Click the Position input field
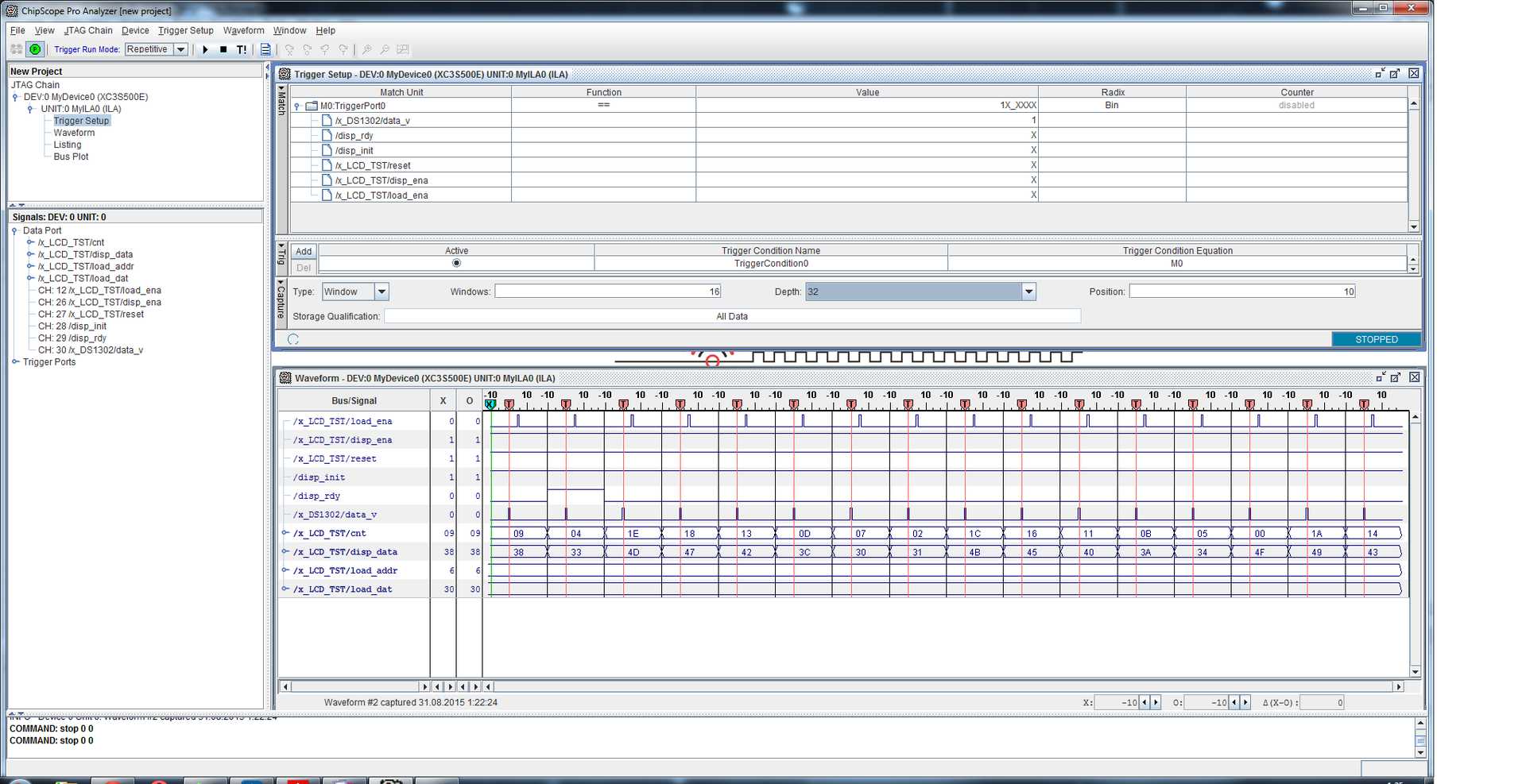 coord(1241,292)
